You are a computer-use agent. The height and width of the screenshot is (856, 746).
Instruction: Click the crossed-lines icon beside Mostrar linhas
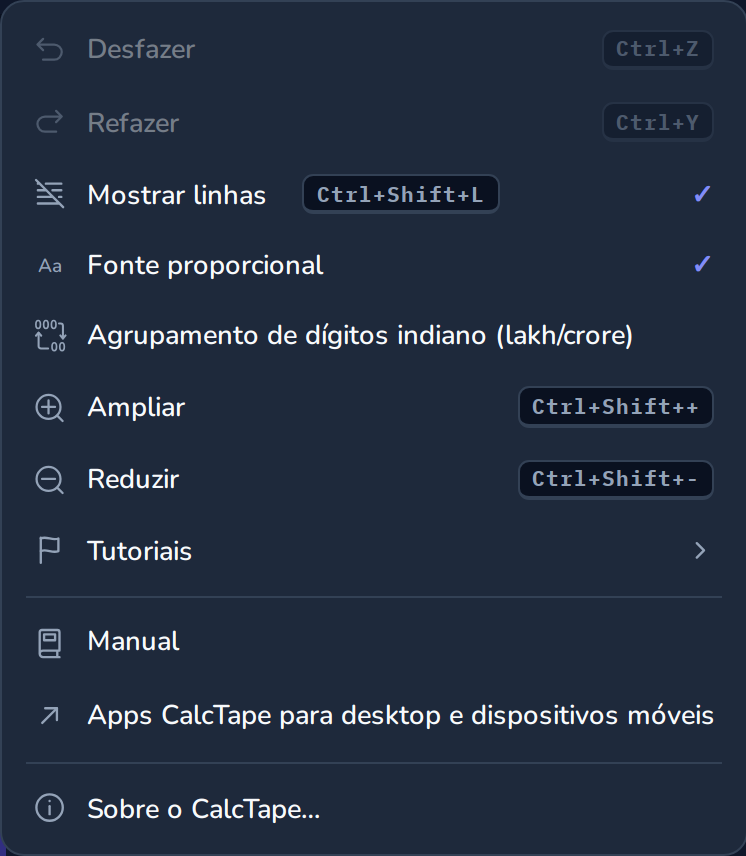[x=50, y=194]
